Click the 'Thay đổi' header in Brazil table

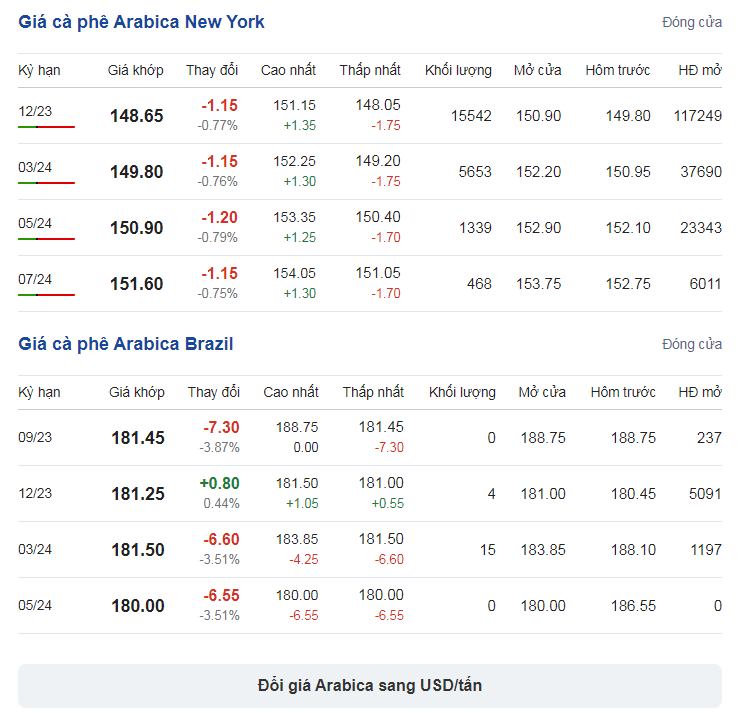point(213,392)
